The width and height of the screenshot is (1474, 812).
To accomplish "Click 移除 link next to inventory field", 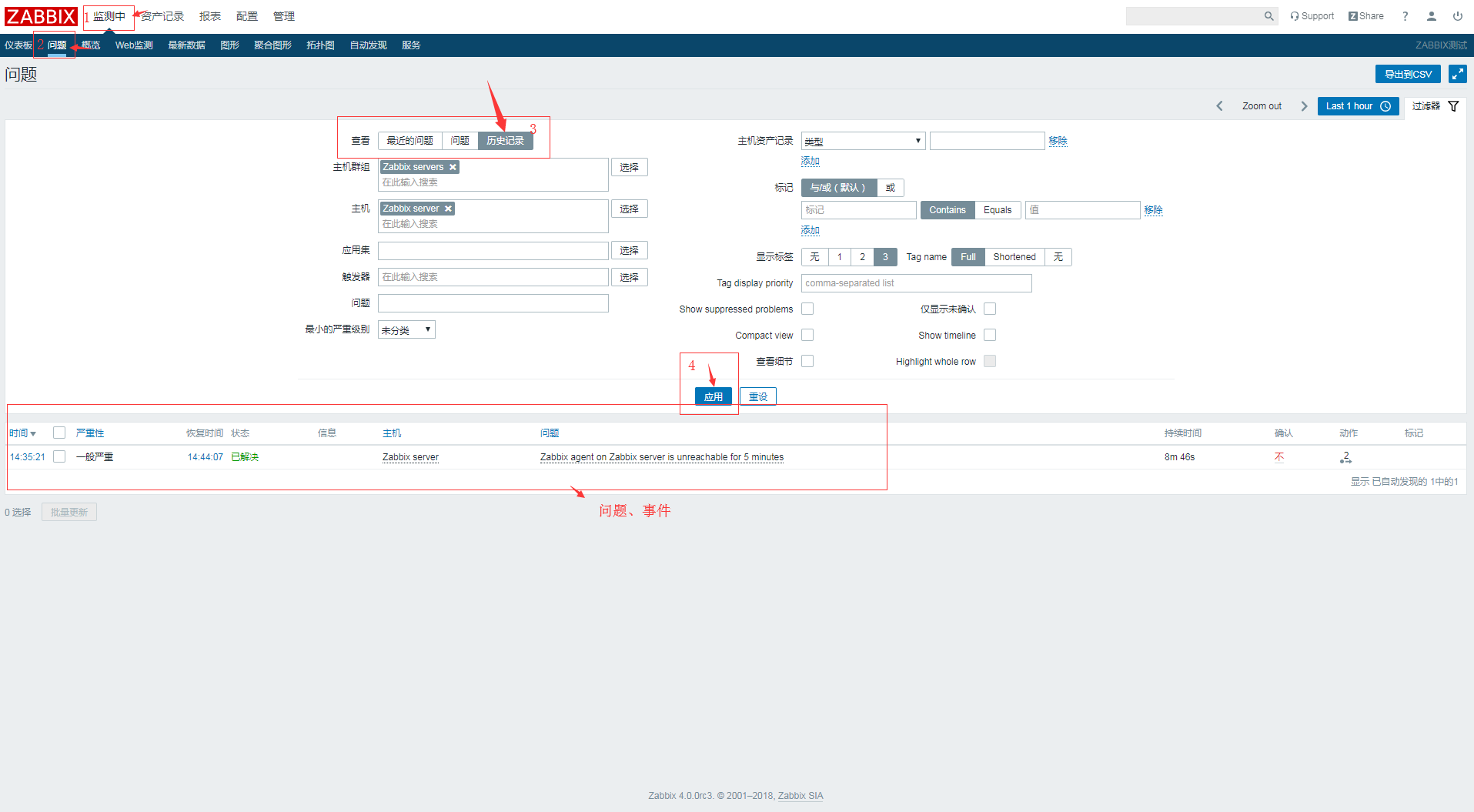I will 1058,141.
